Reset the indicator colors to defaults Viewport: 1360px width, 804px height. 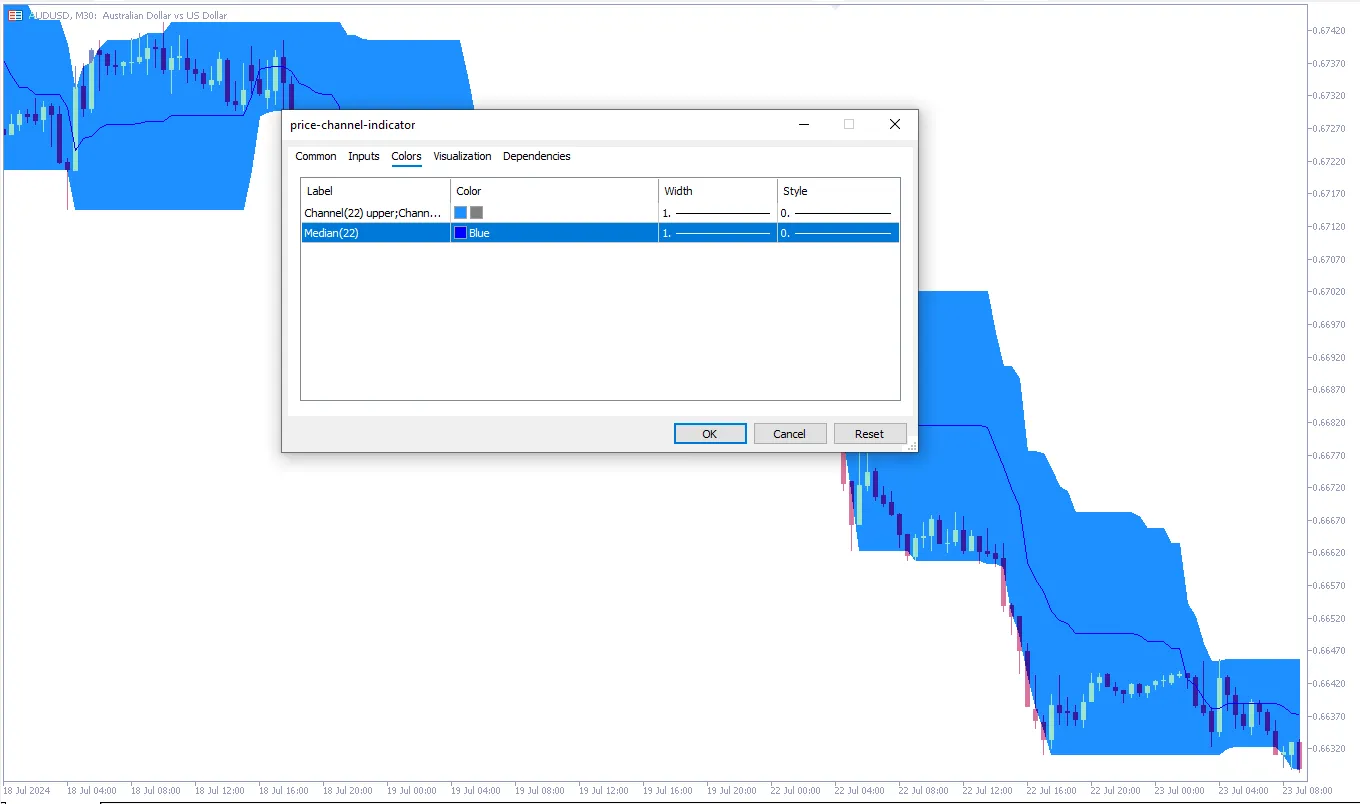[x=869, y=434]
